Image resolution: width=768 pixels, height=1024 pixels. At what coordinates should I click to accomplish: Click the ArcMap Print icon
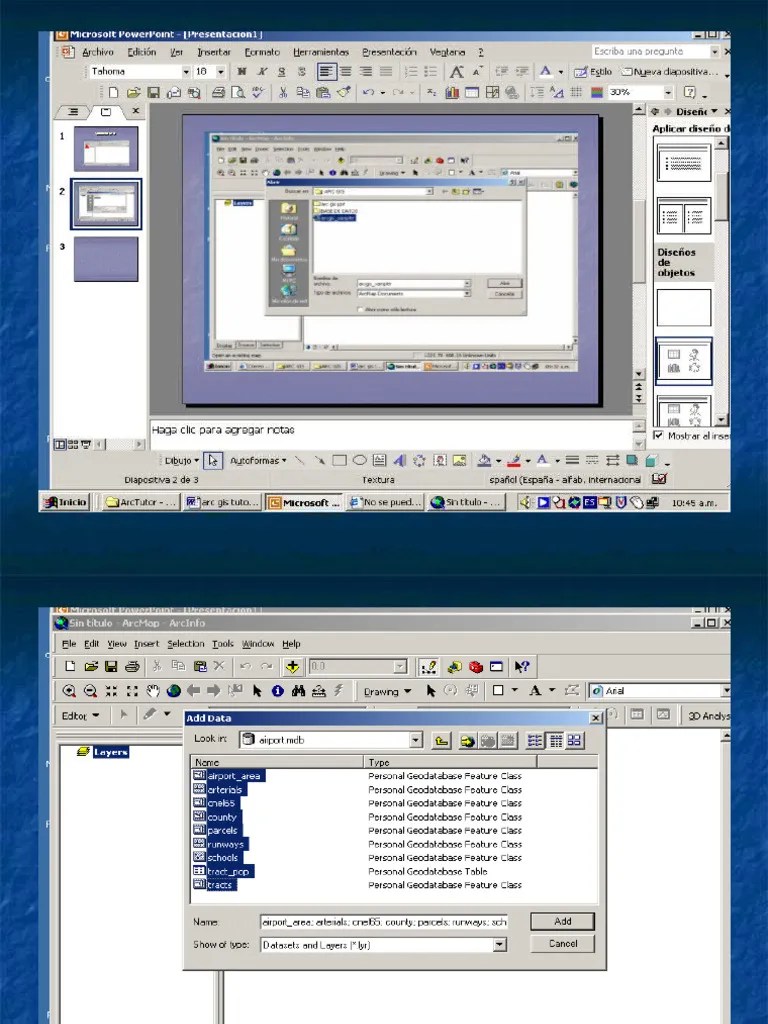pyautogui.click(x=132, y=666)
